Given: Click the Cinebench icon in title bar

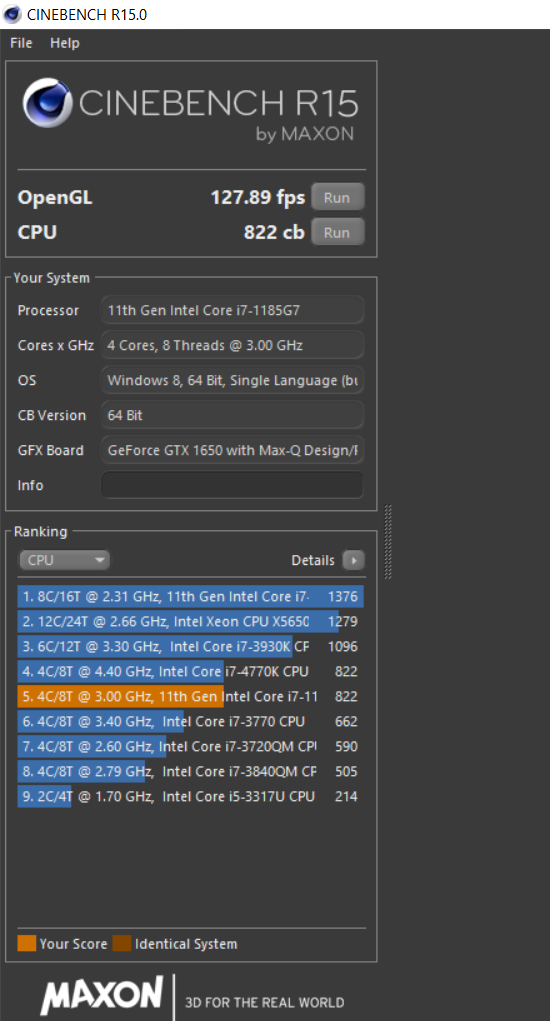Looking at the screenshot, I should (12, 14).
